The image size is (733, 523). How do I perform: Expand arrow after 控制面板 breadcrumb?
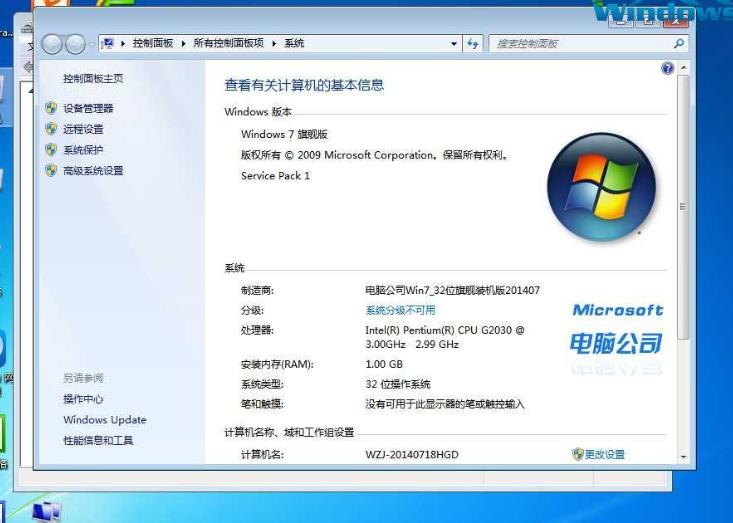coord(183,43)
